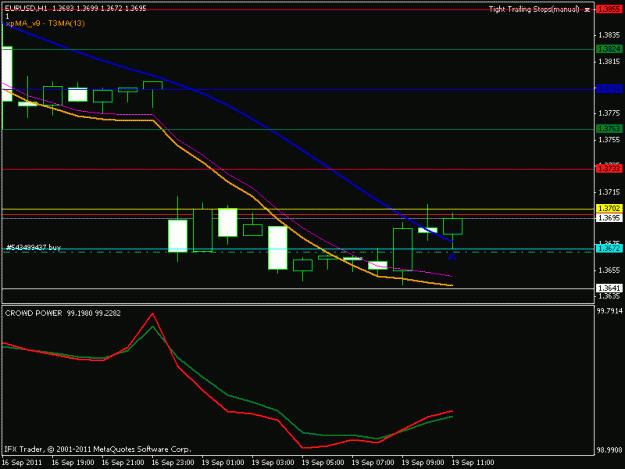Click the 98.9908 indicator scale value

pos(609,450)
